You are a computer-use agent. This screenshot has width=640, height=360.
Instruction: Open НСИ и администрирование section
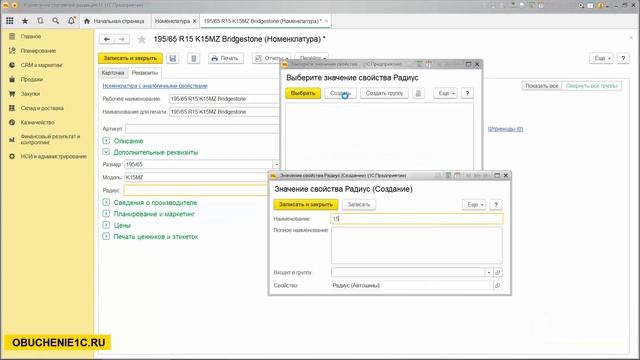tap(53, 156)
